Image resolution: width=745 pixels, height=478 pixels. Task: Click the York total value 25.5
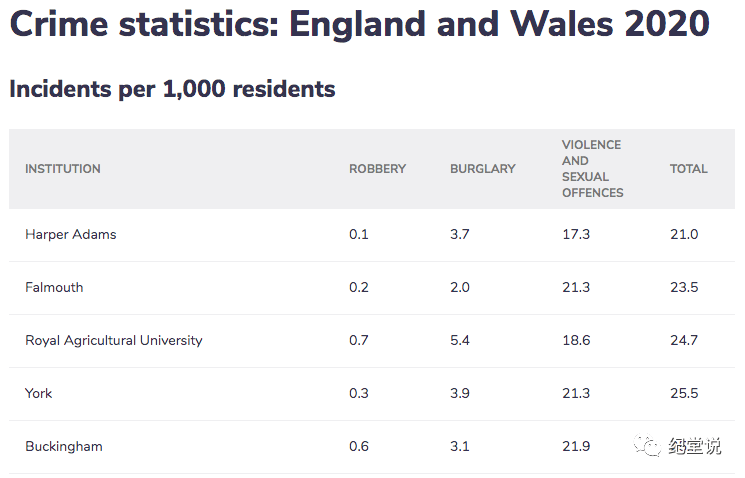click(x=684, y=393)
